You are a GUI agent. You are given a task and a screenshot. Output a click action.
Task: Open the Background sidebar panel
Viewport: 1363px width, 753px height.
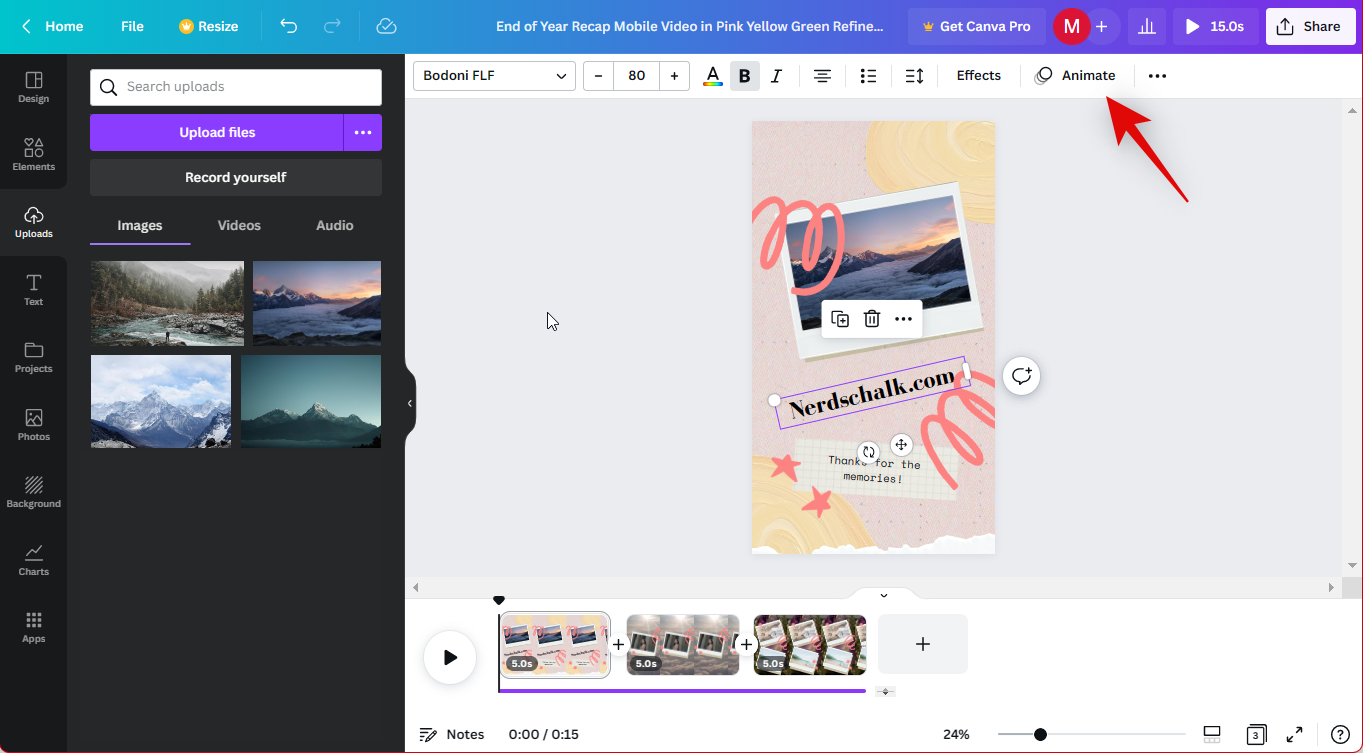pyautogui.click(x=33, y=492)
